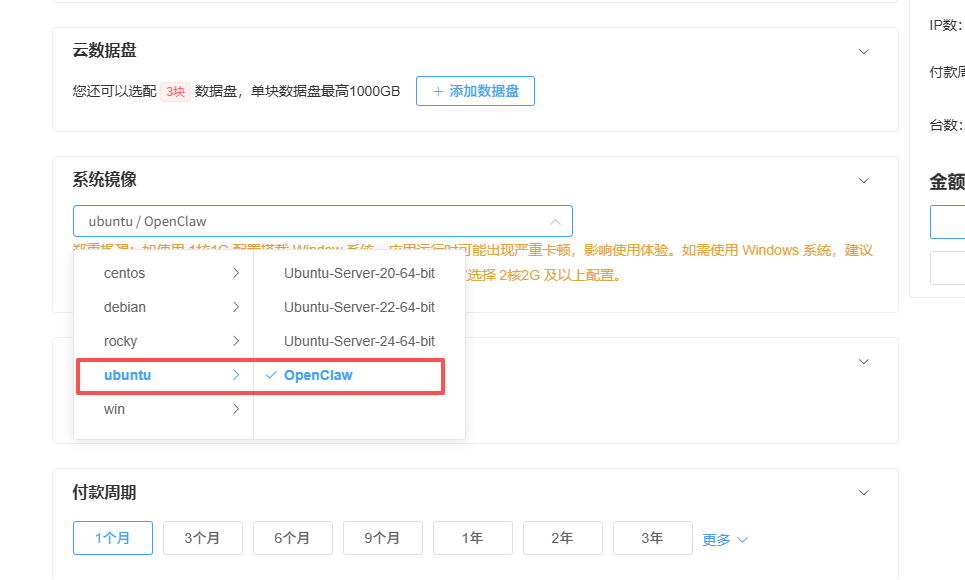Pick Ubuntu-Server-22-64-bit image

coord(359,307)
